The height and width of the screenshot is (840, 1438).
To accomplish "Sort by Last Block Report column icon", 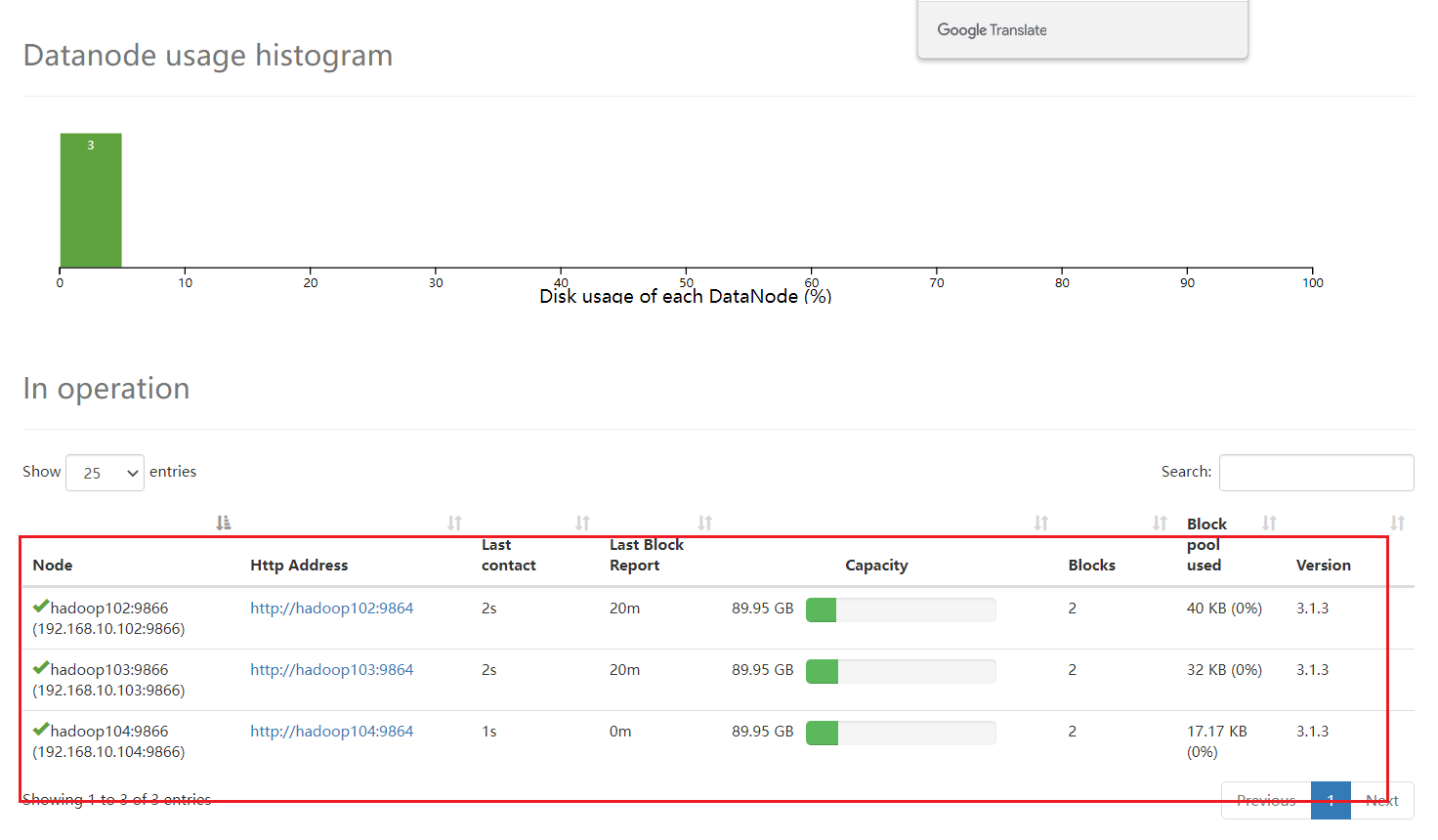I will (704, 524).
